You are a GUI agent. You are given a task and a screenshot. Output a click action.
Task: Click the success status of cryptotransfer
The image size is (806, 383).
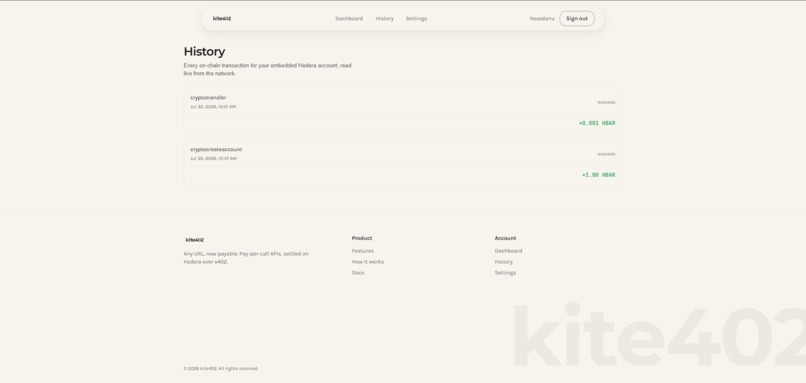tap(606, 102)
